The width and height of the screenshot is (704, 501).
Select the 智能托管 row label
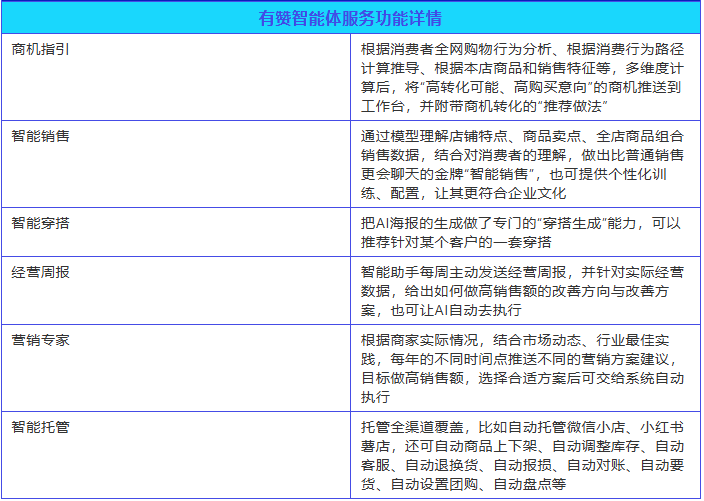[40, 426]
